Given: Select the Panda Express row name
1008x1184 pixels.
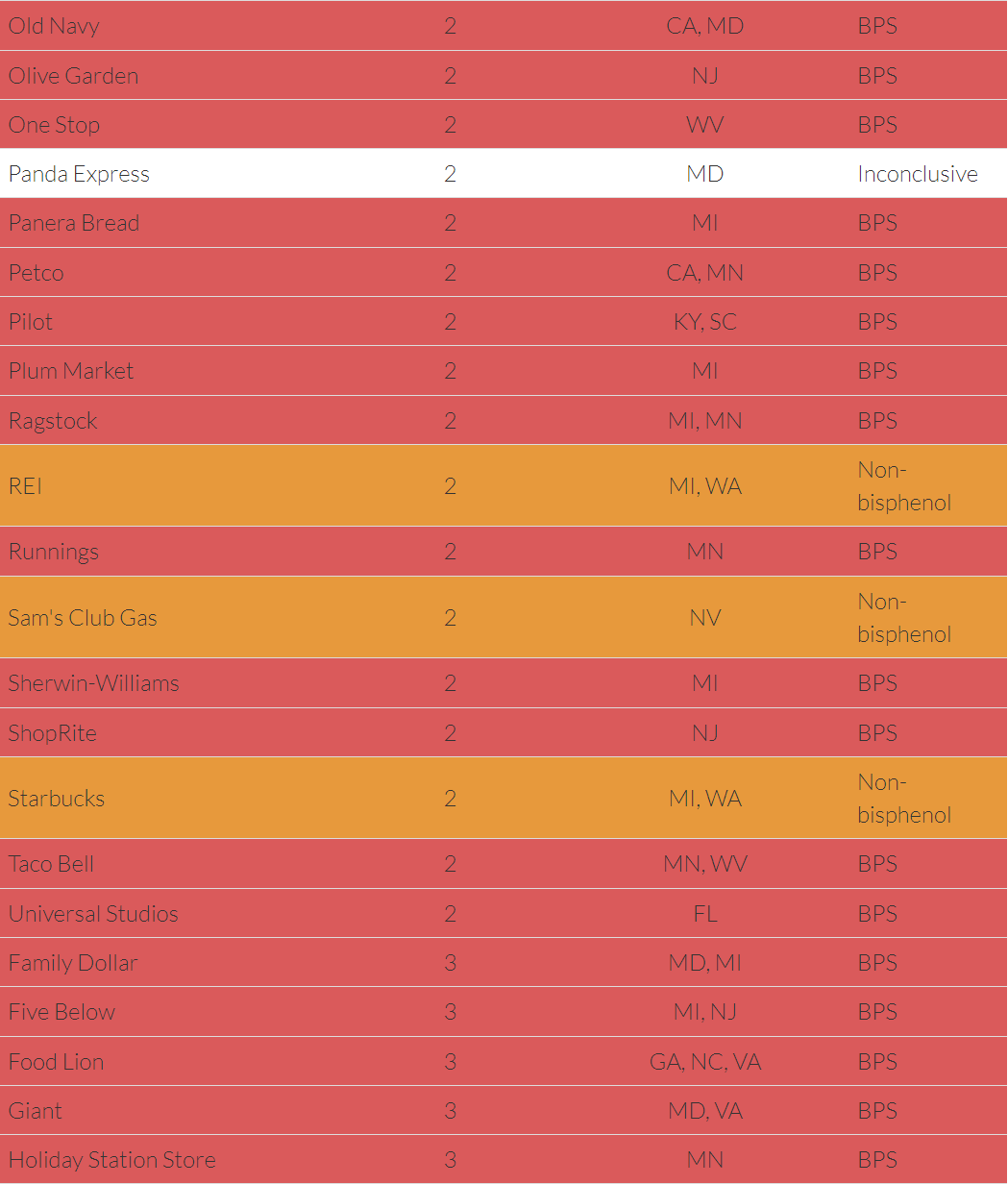Looking at the screenshot, I should point(79,174).
